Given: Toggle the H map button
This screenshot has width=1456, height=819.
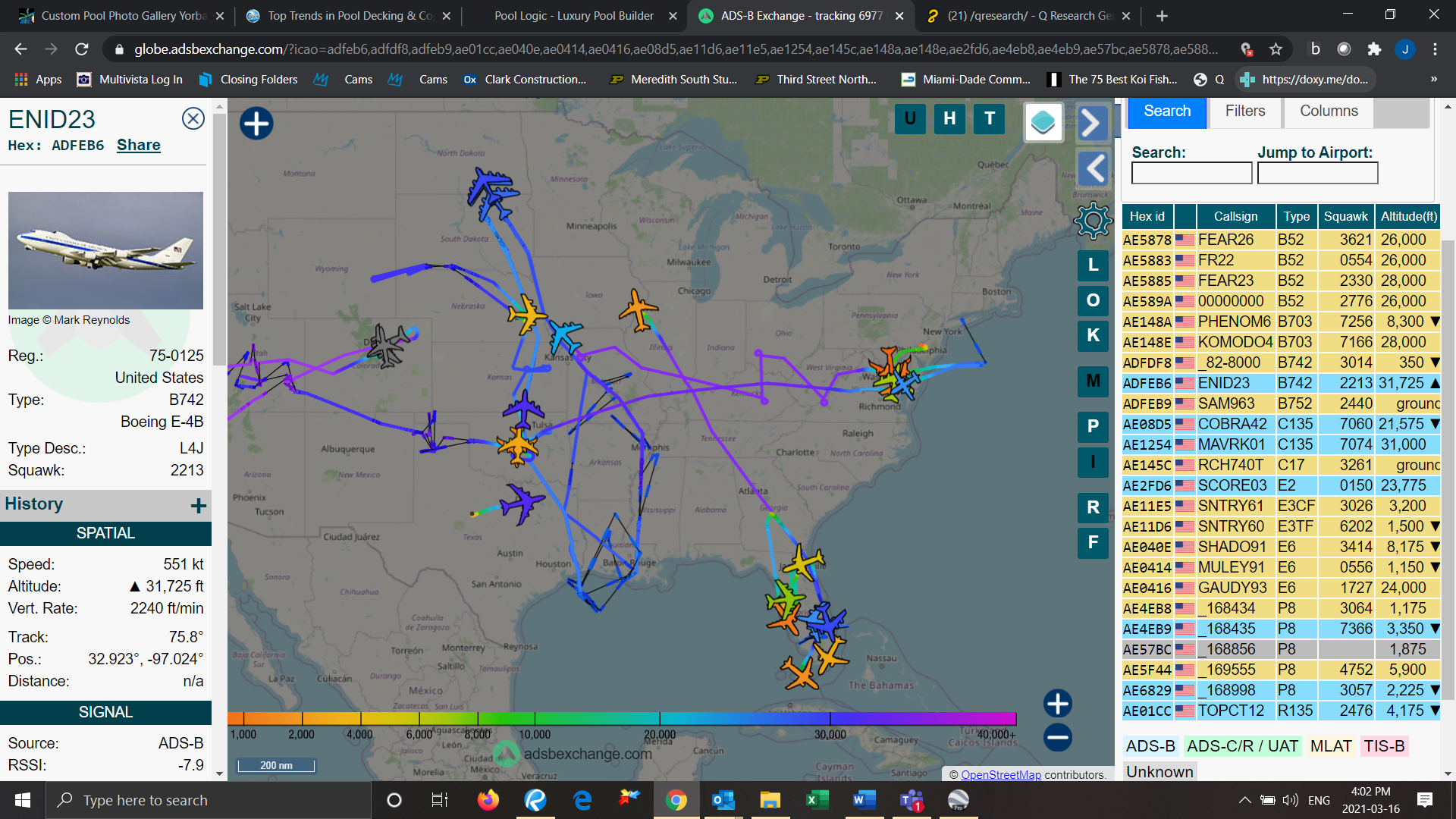Looking at the screenshot, I should (949, 118).
